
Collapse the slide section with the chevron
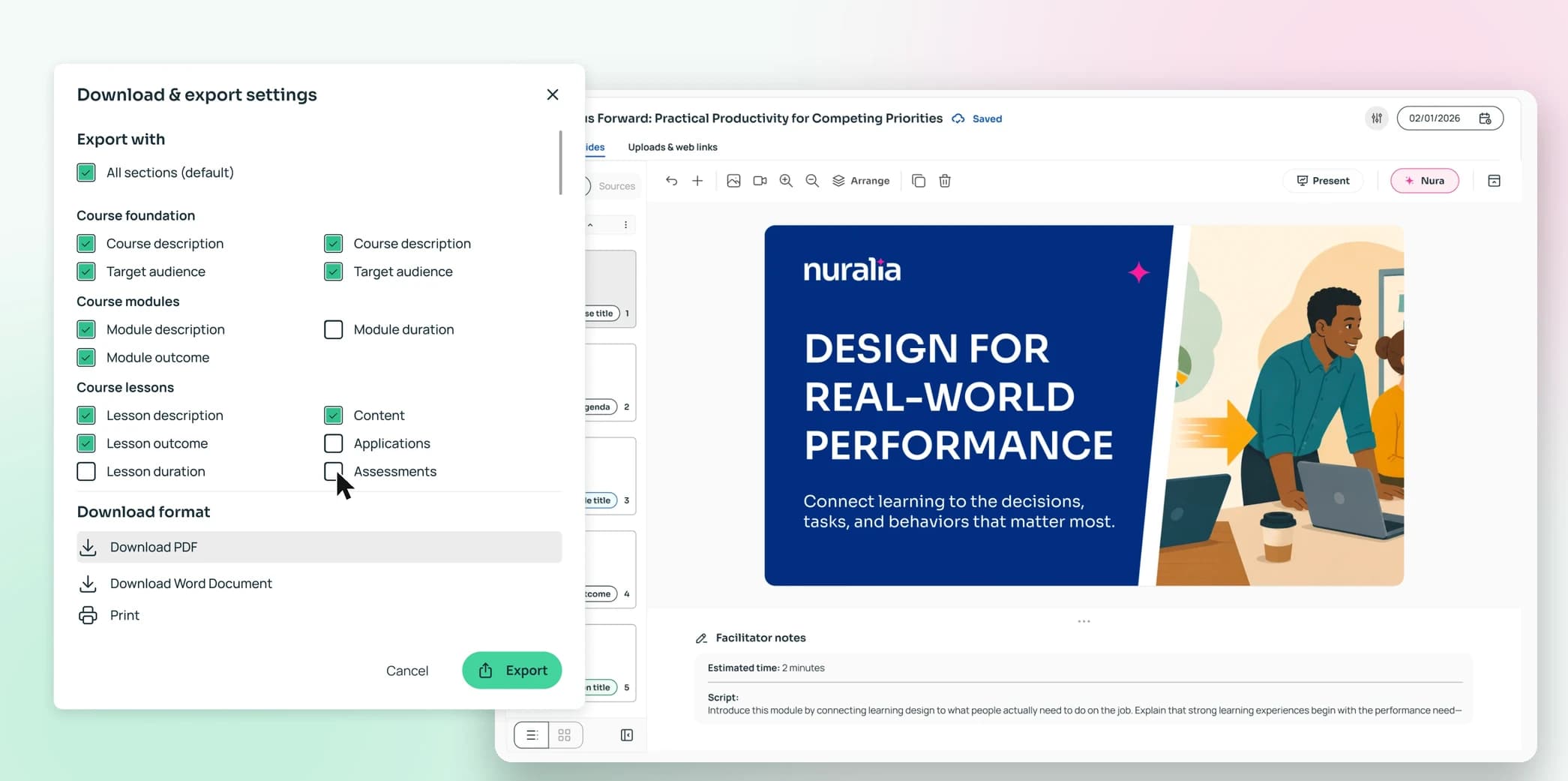590,225
